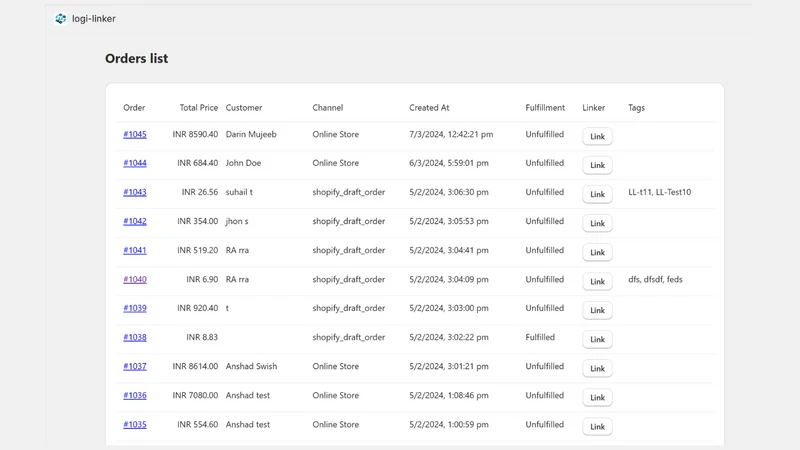The width and height of the screenshot is (800, 450).
Task: Click the tags dfs, dfsdf, feds
Action: [x=655, y=279]
